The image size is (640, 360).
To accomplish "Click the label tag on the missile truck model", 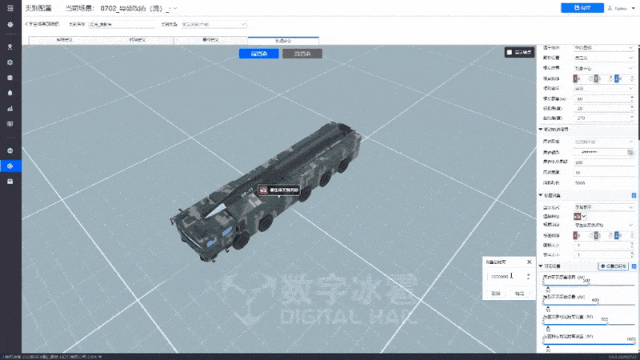I will click(x=279, y=190).
